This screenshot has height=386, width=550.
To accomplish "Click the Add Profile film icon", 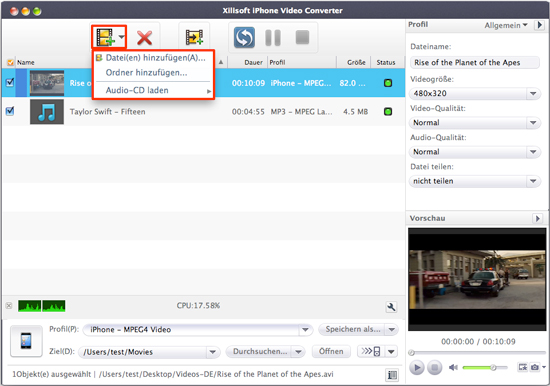I will pos(194,37).
